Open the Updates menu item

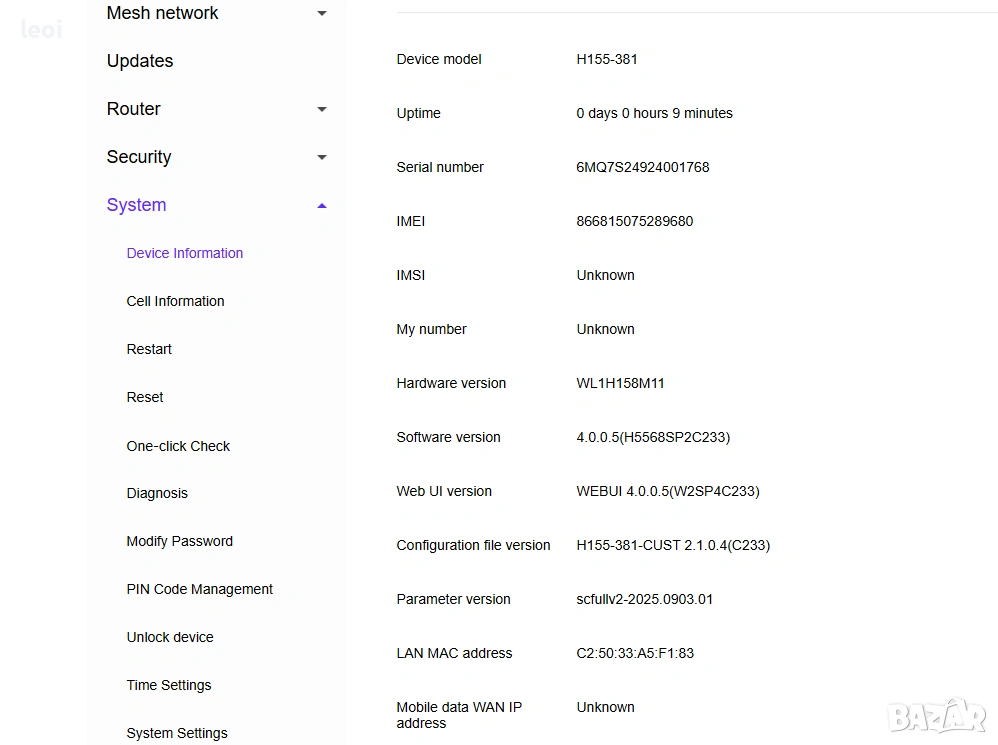click(140, 61)
